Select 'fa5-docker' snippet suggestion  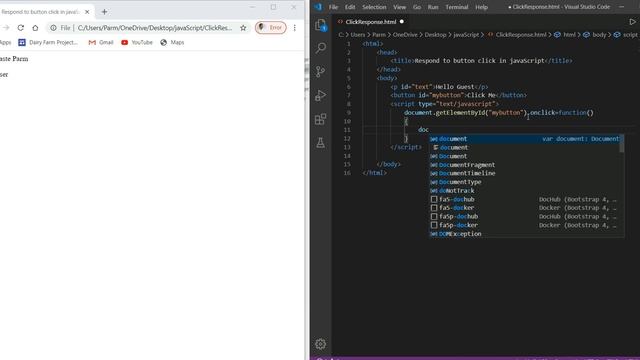click(x=525, y=208)
